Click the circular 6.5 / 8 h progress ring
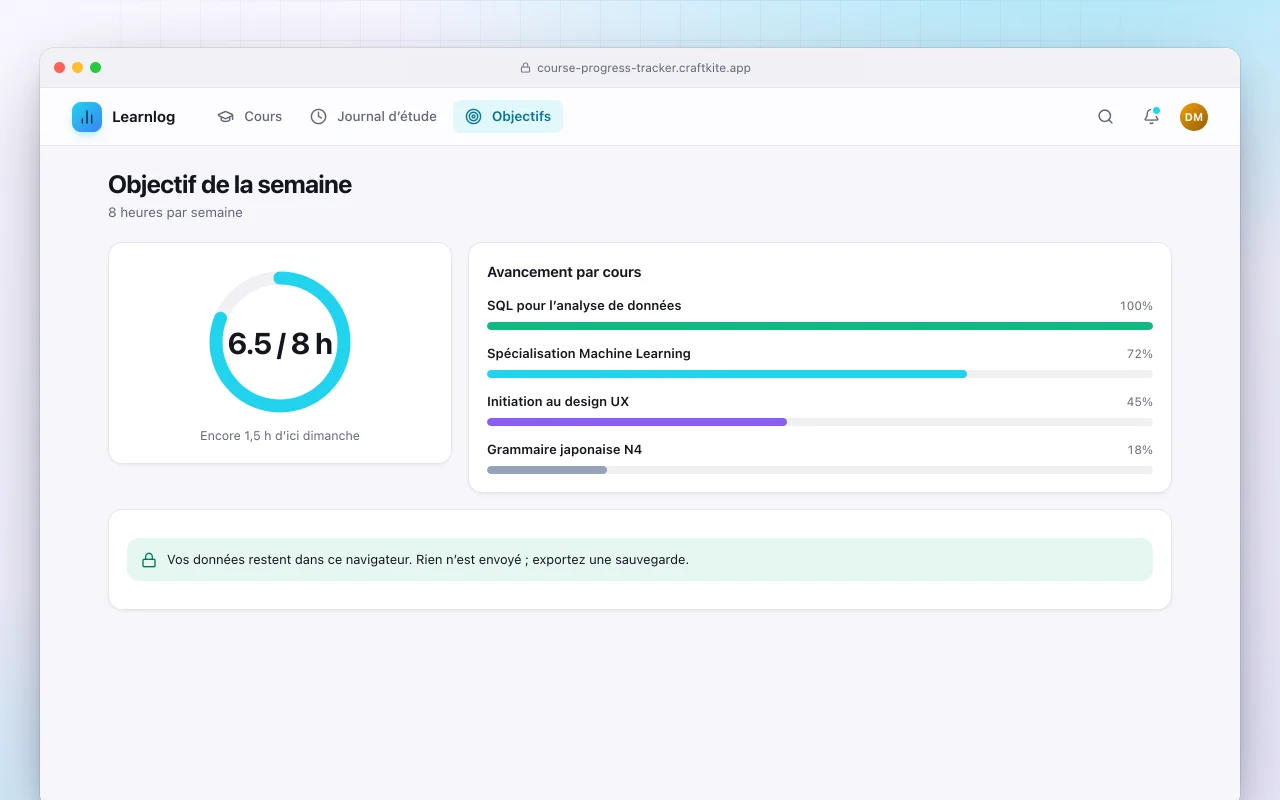This screenshot has width=1280, height=800. pos(280,342)
